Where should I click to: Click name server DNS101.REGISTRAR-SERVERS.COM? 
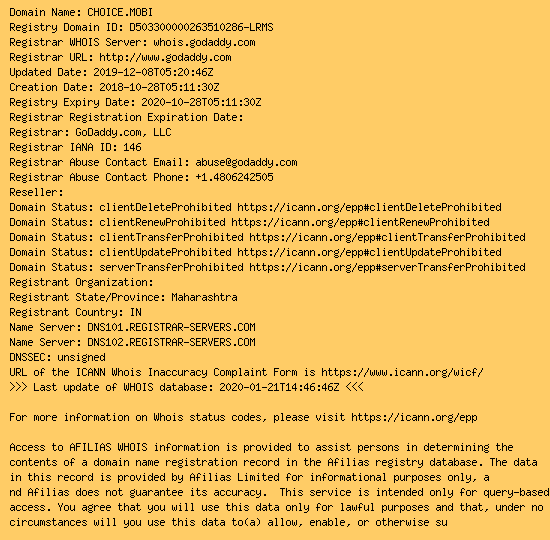click(171, 327)
